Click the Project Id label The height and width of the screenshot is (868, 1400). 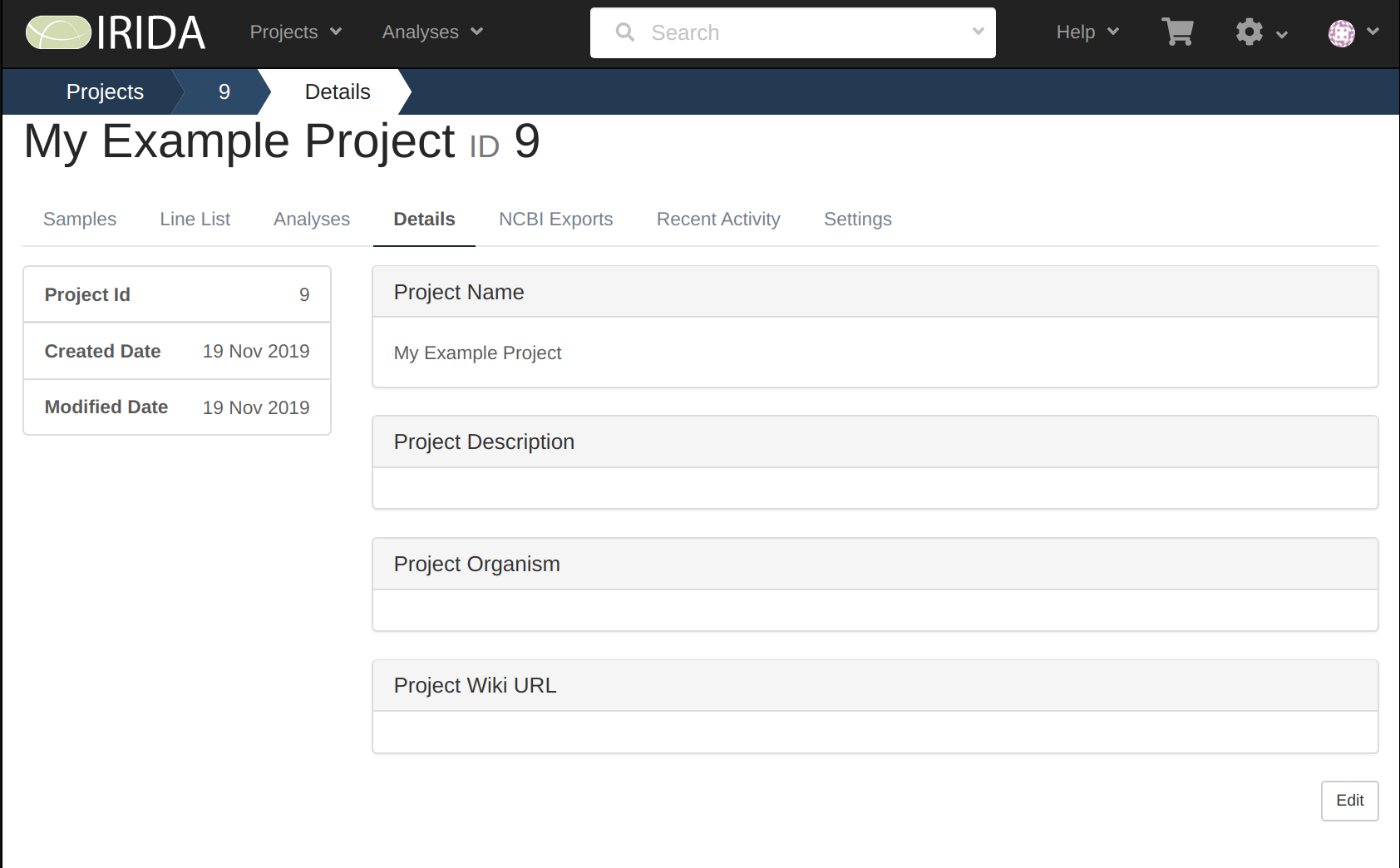(x=87, y=294)
